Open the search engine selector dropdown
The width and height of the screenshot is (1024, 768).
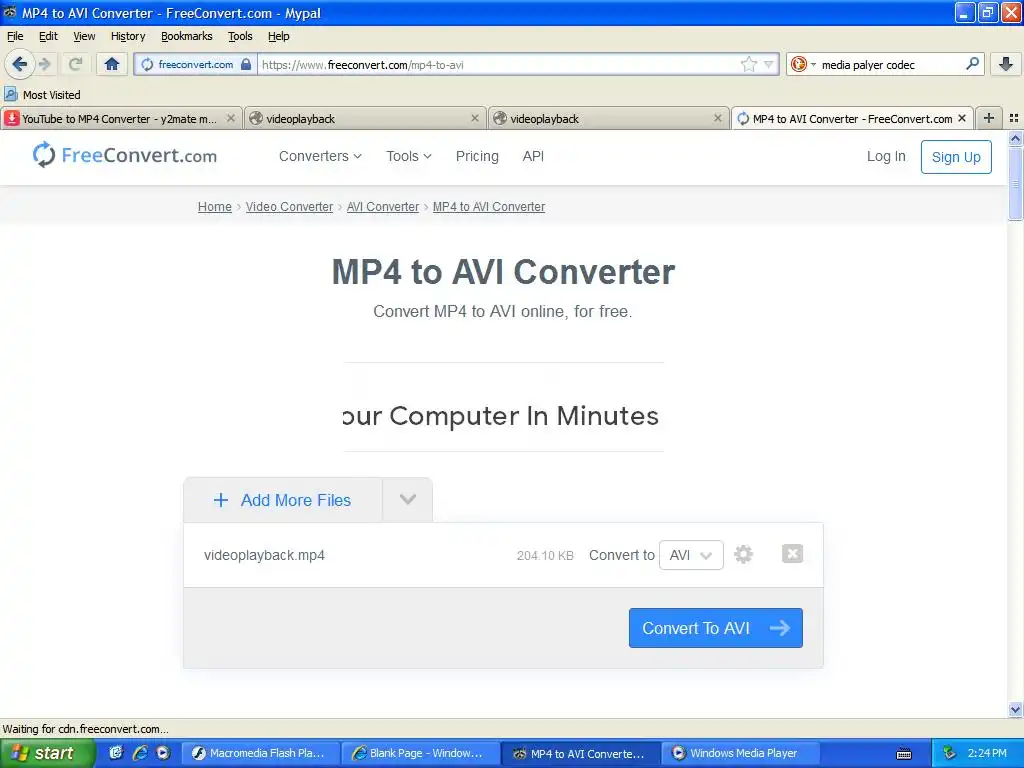click(x=803, y=64)
